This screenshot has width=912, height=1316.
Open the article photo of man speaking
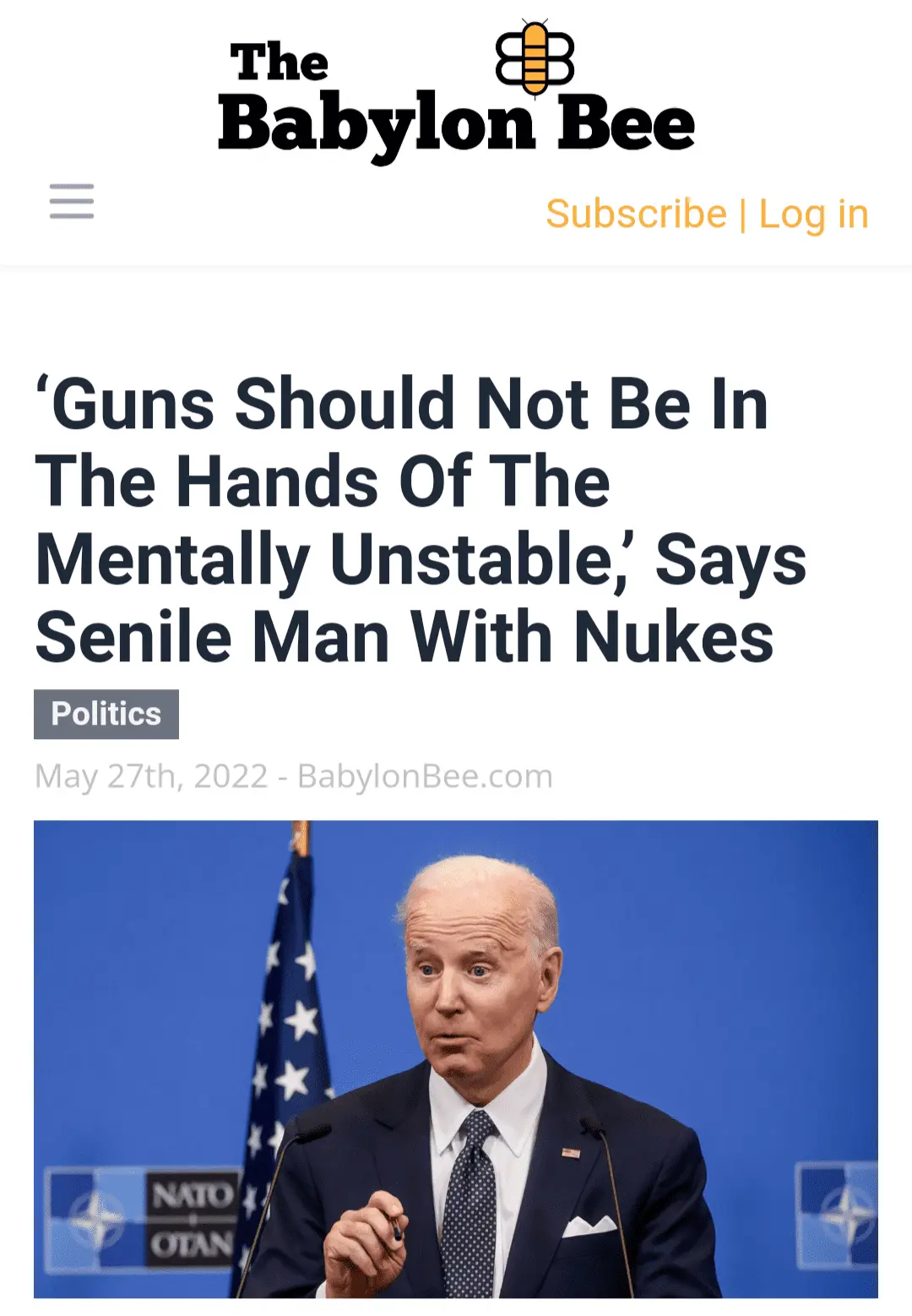[456, 1059]
